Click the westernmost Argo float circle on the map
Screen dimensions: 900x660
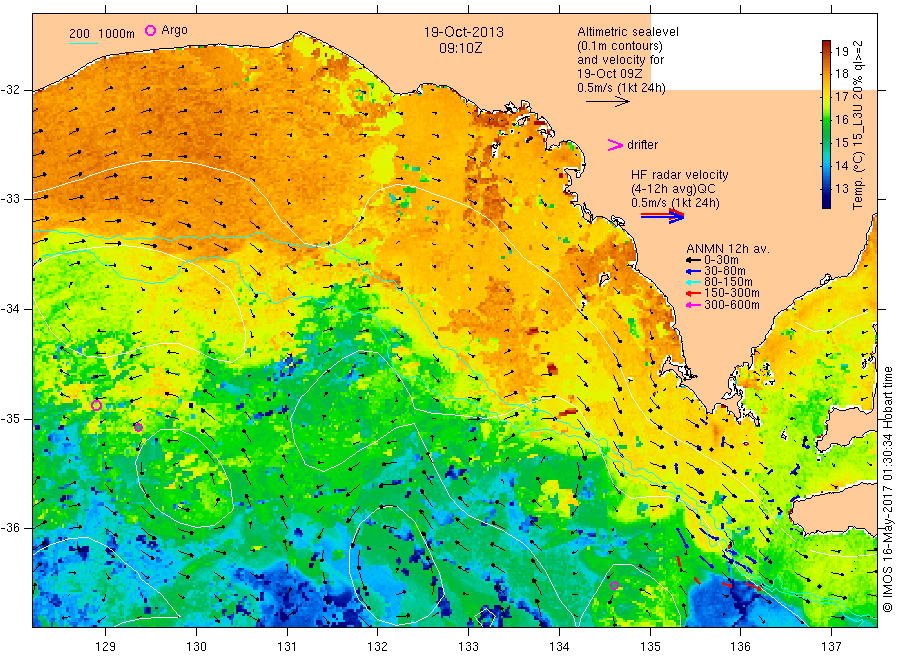coord(96,406)
